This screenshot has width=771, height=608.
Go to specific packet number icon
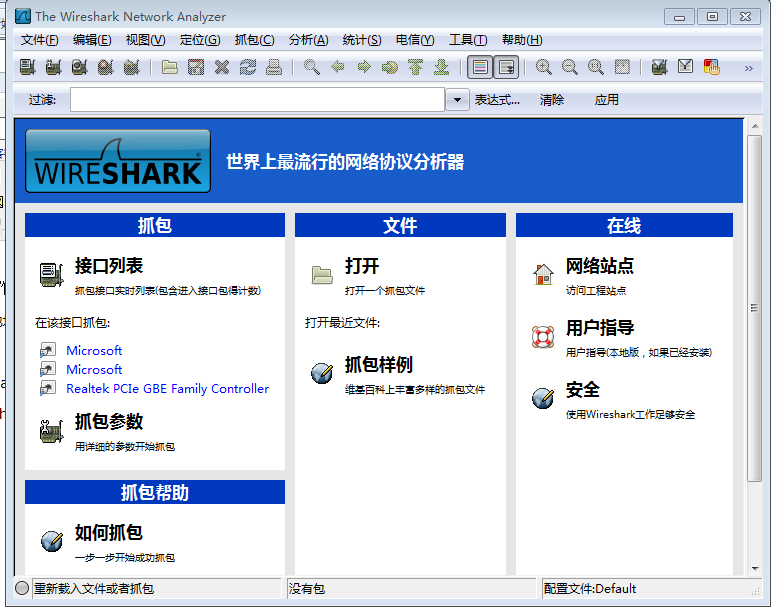[x=390, y=67]
